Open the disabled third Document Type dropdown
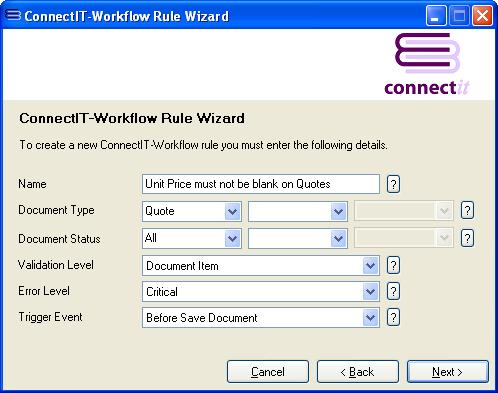 click(x=444, y=211)
